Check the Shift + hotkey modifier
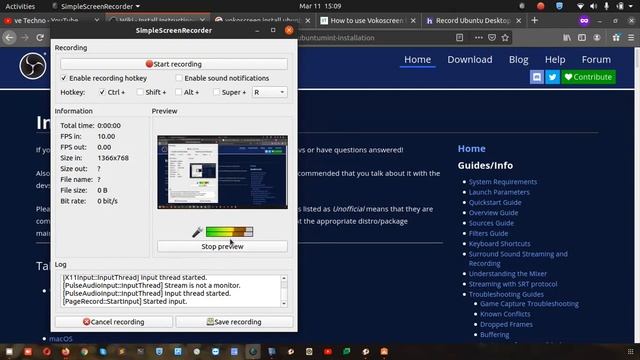The width and height of the screenshot is (640, 360). 140,92
